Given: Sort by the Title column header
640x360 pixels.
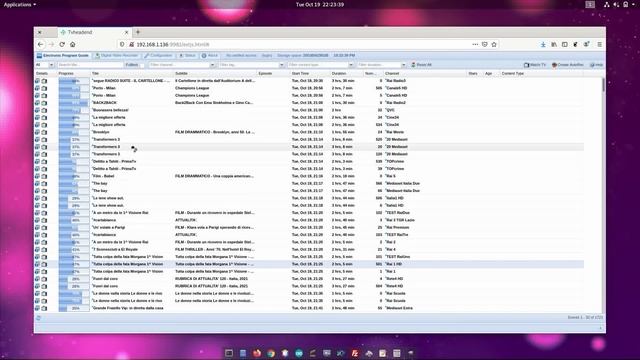Looking at the screenshot, I should click(132, 73).
